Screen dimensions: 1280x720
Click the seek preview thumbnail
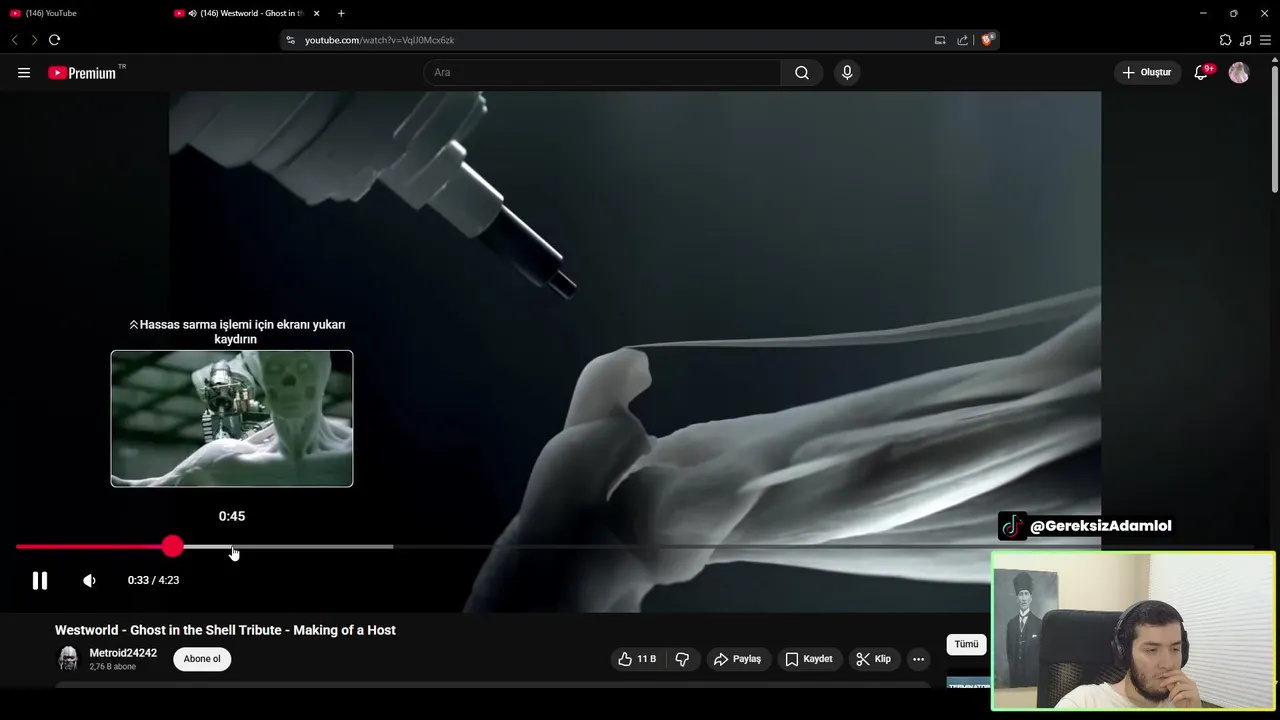pos(232,418)
